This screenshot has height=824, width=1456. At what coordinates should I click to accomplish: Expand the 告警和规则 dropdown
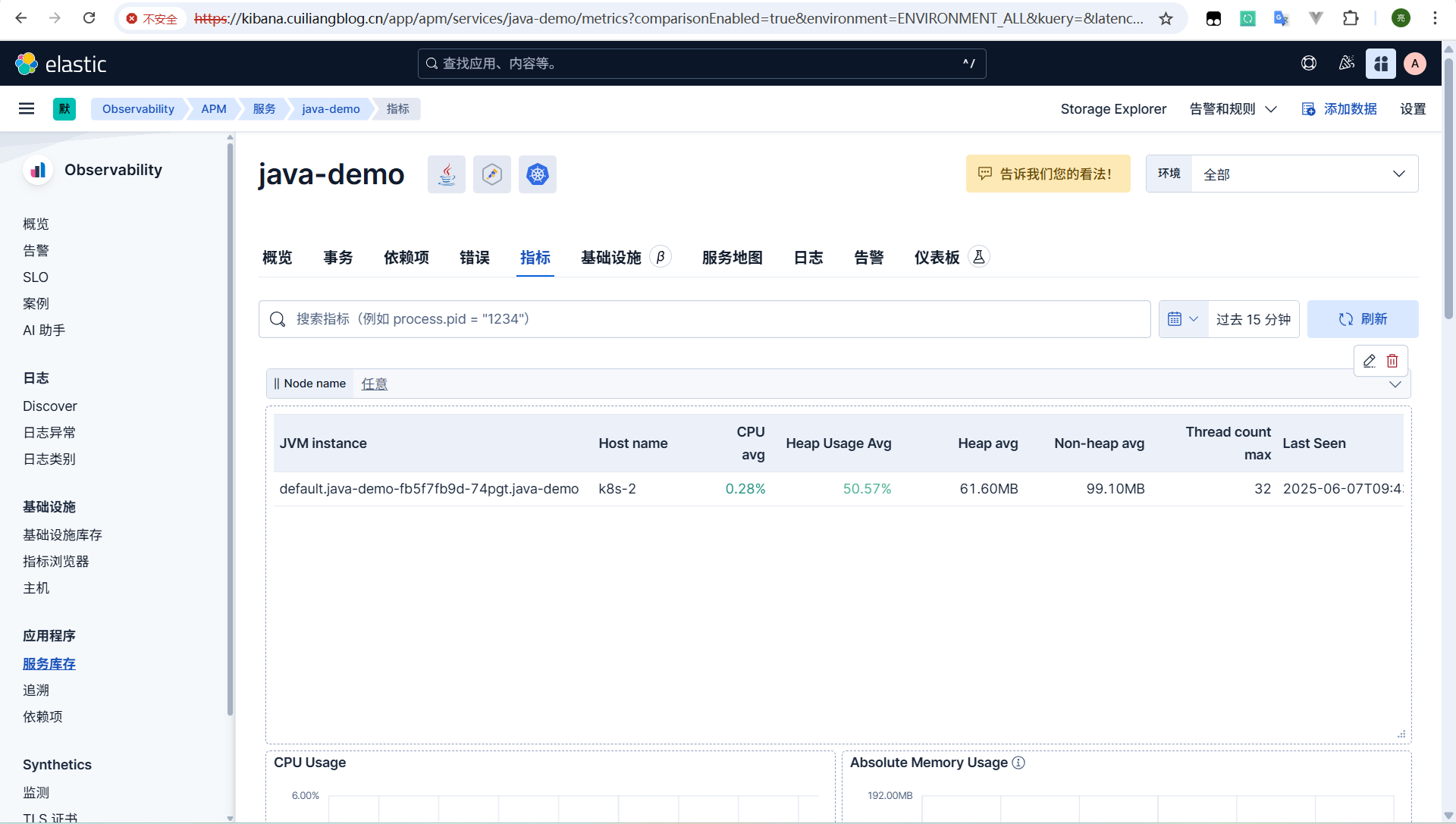pyautogui.click(x=1233, y=109)
